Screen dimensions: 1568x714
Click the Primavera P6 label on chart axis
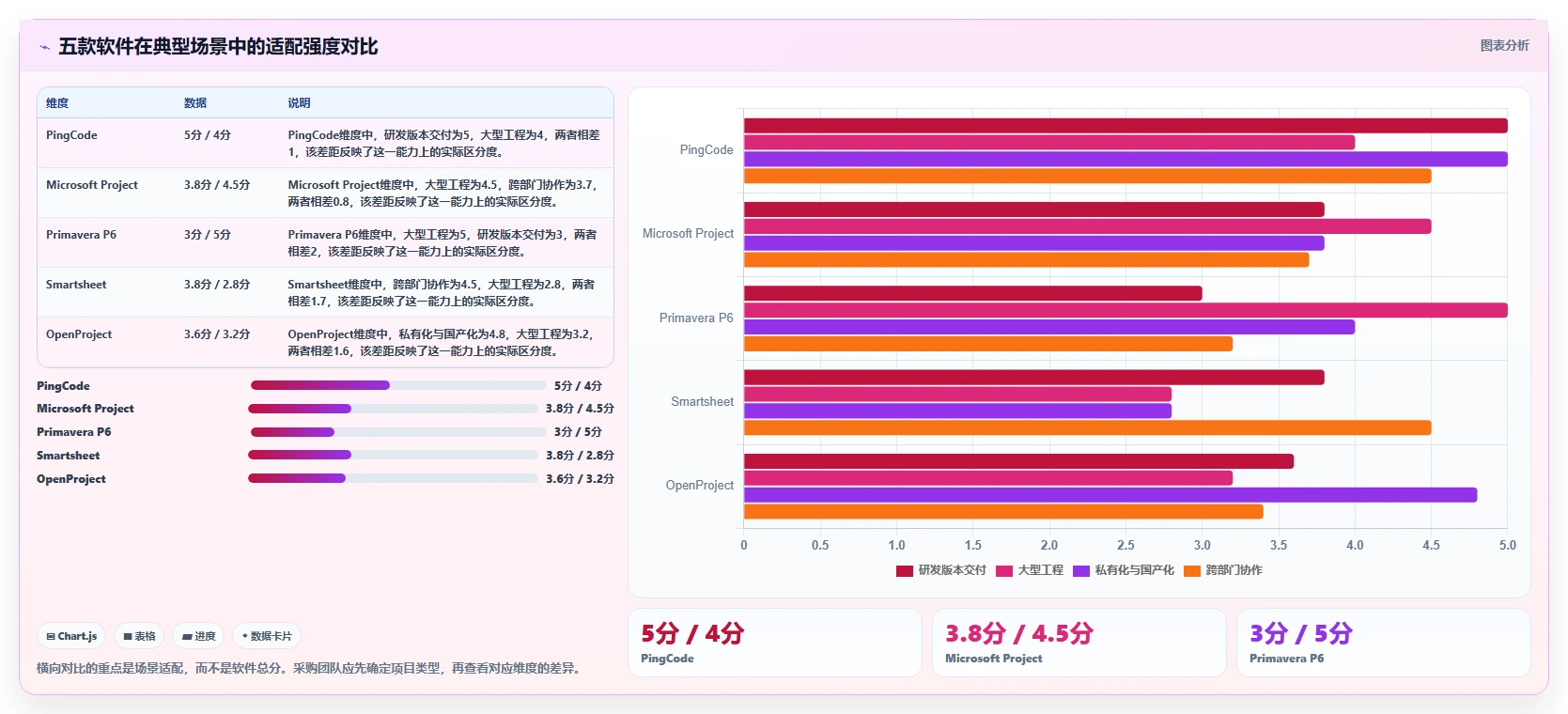(x=696, y=318)
